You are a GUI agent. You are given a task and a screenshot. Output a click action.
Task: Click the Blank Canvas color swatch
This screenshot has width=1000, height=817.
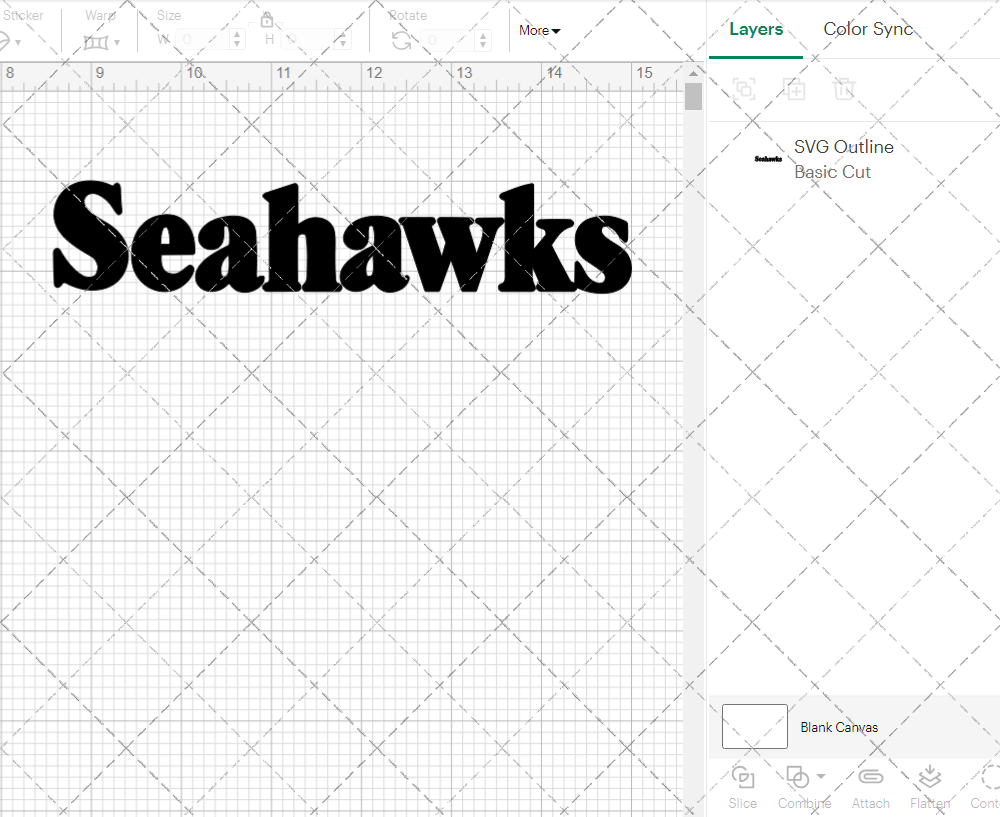pyautogui.click(x=754, y=726)
